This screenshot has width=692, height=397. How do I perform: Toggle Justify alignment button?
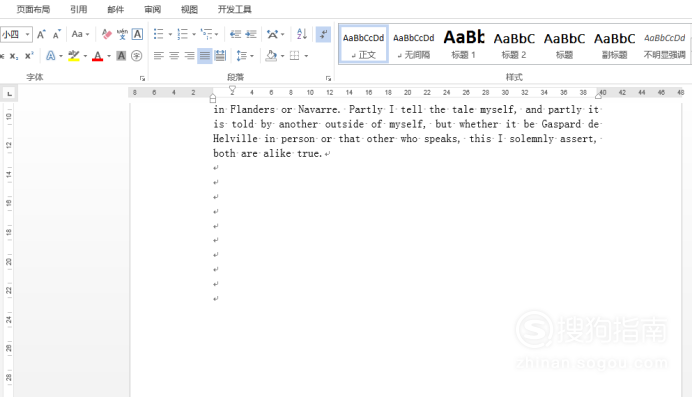[204, 56]
